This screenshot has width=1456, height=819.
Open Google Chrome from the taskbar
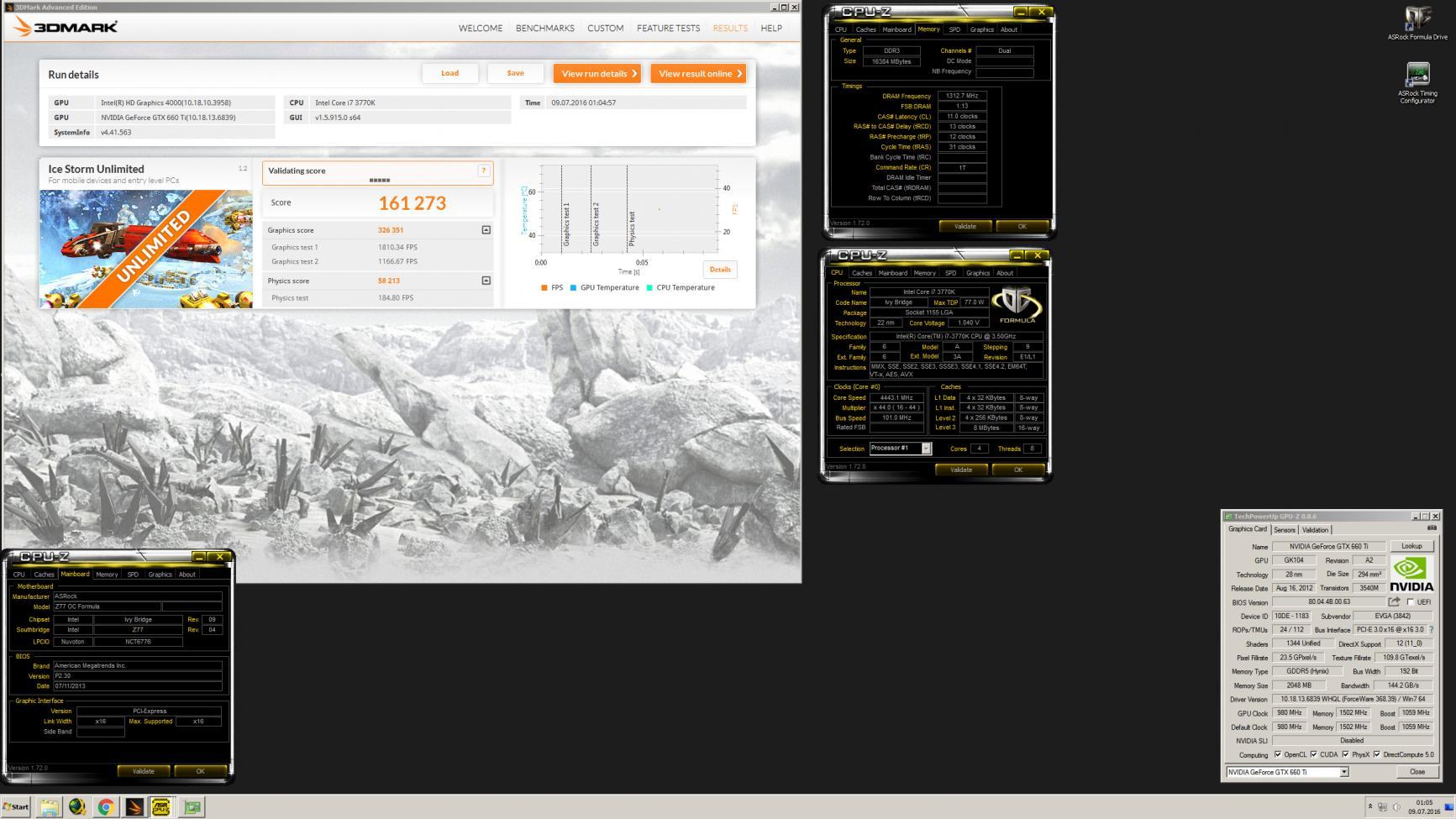point(106,807)
